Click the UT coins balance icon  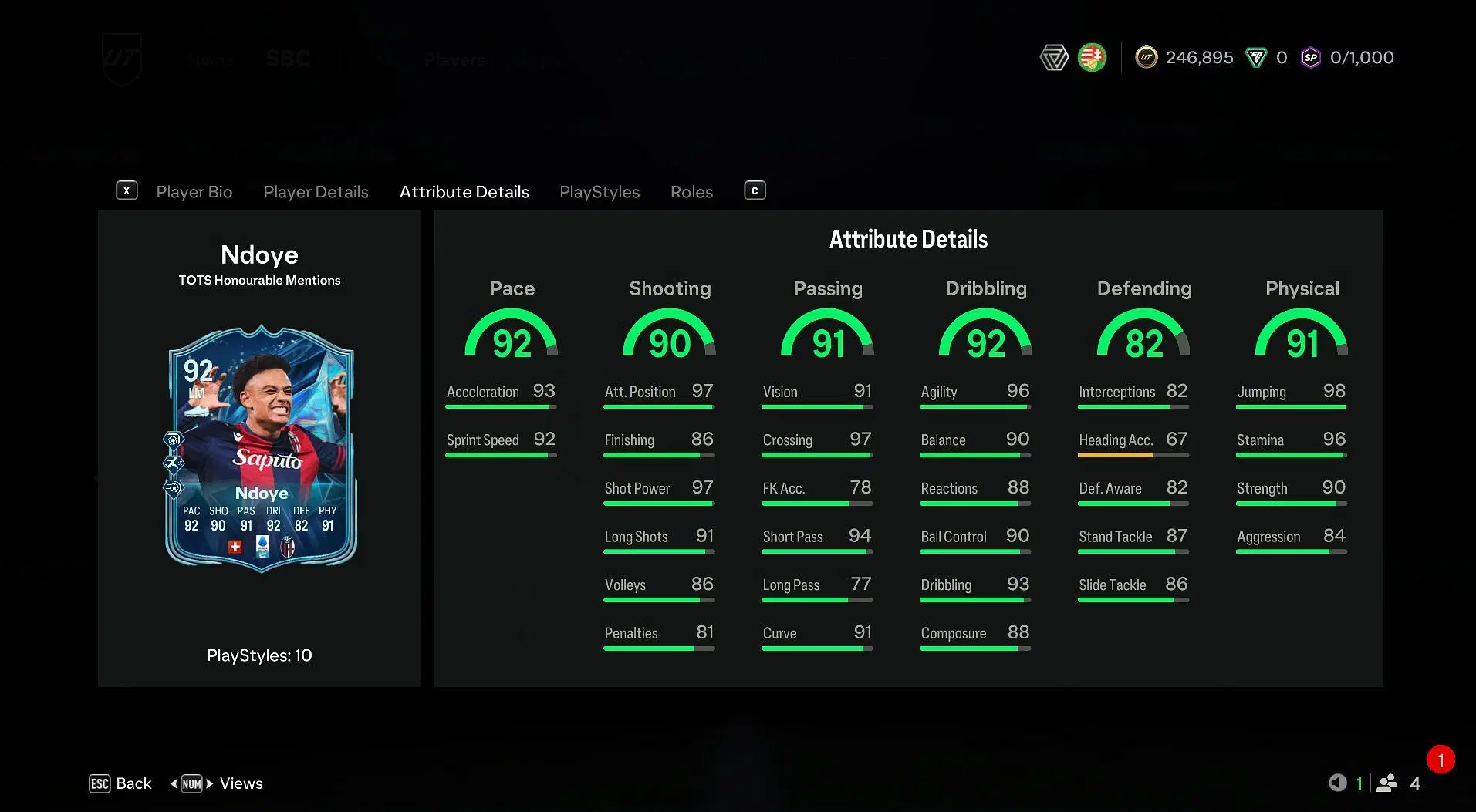coord(1146,57)
